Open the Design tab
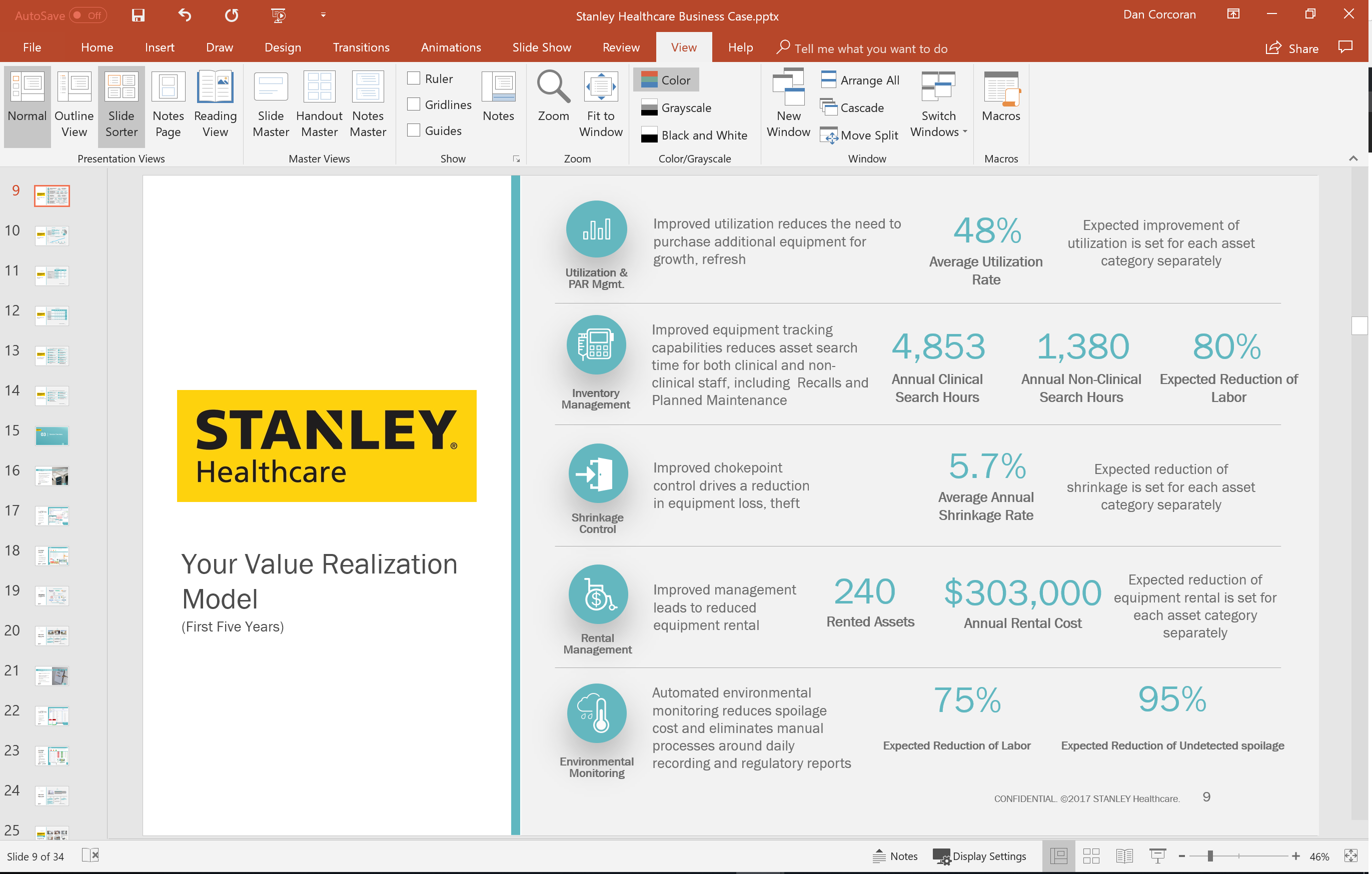The image size is (1372, 874). click(x=283, y=48)
